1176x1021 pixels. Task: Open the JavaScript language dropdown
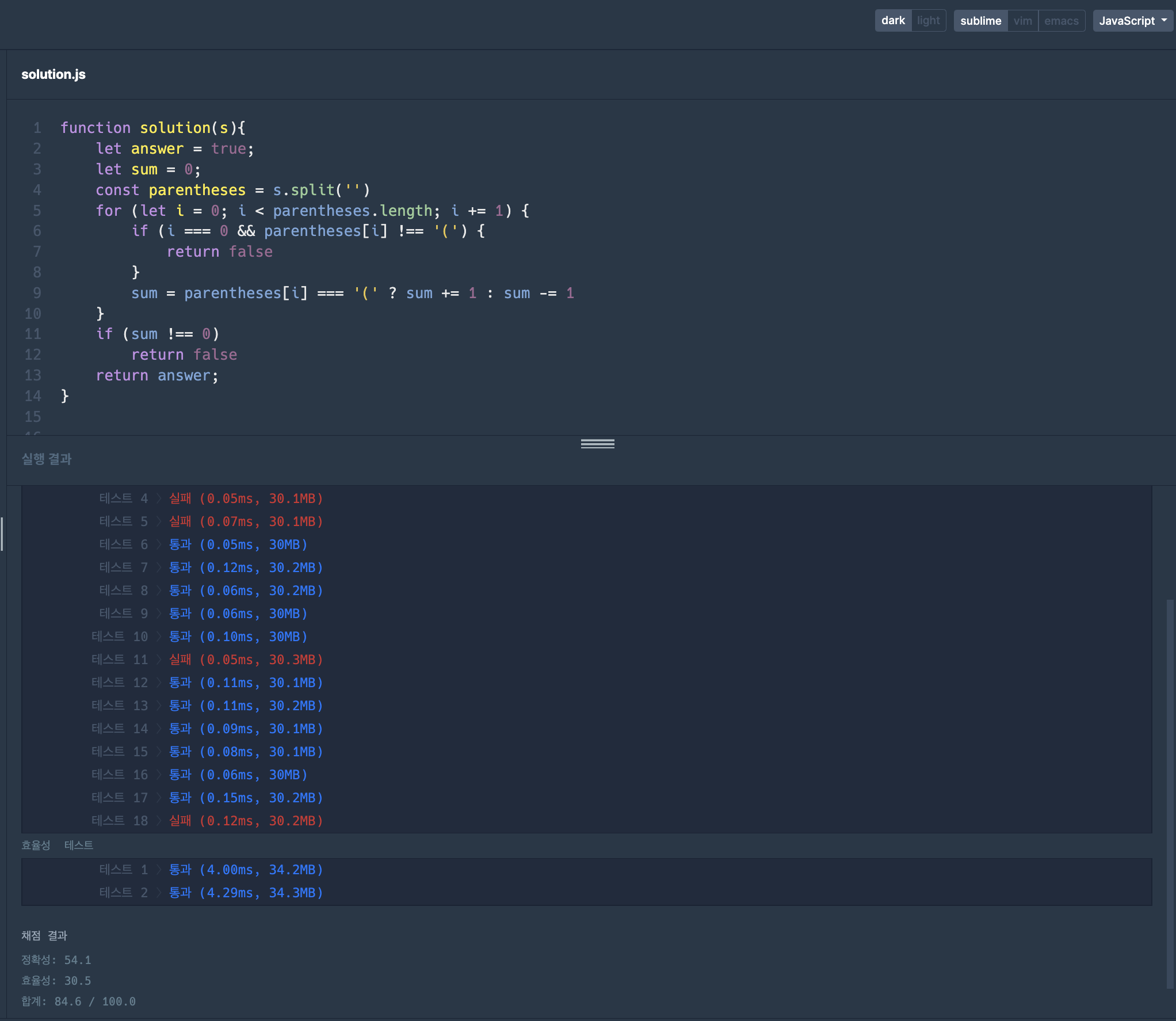[x=1127, y=21]
